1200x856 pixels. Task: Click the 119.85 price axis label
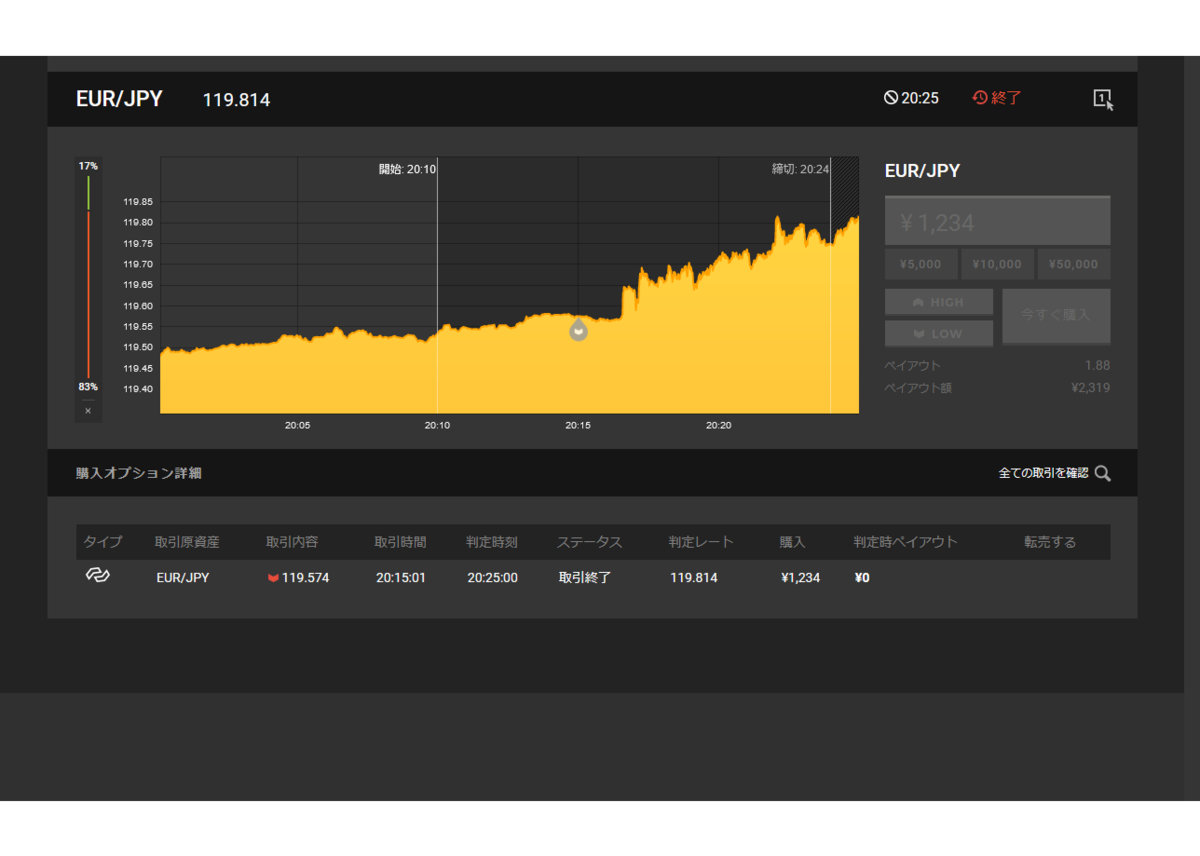pyautogui.click(x=138, y=202)
